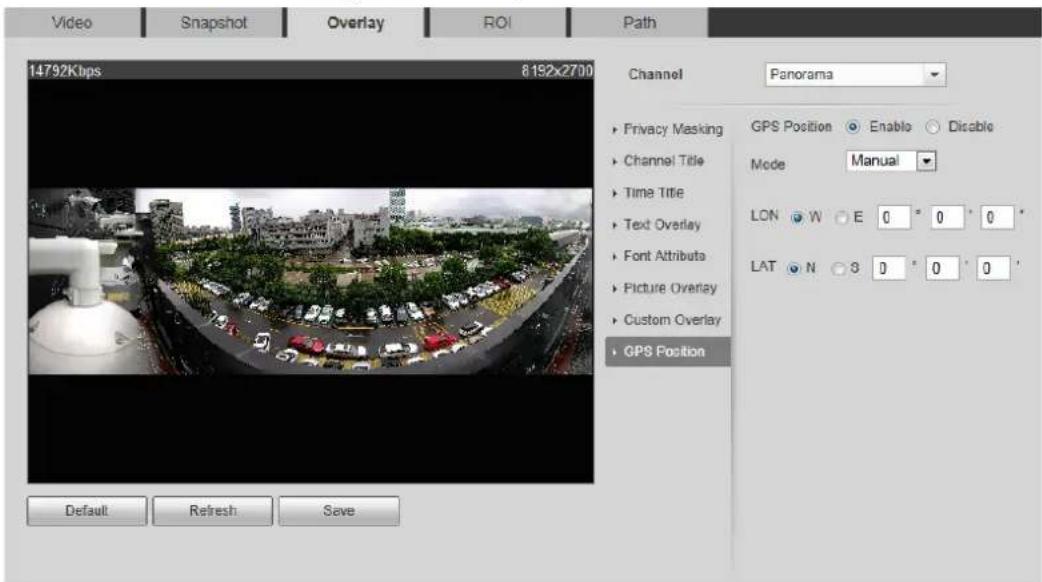Viewport: 1042px width, 582px height.
Task: Click the Default button
Action: [x=86, y=511]
